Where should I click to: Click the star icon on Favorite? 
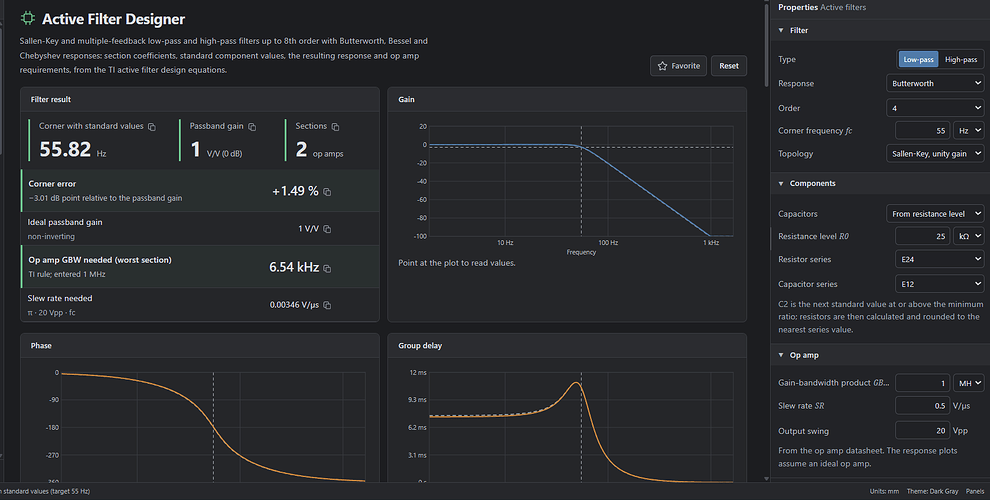click(662, 66)
